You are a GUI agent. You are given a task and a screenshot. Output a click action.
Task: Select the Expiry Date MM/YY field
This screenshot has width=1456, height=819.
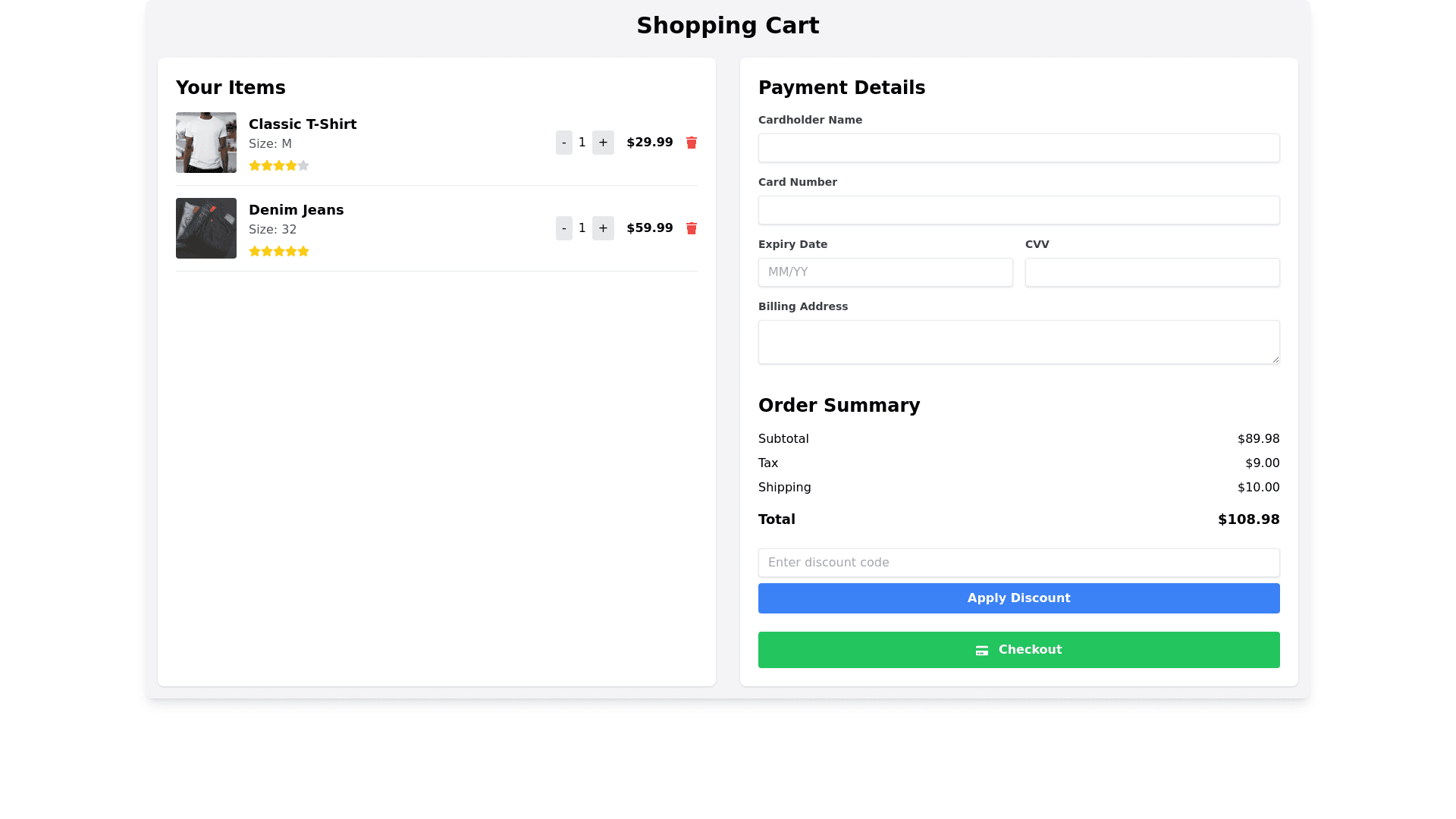(885, 272)
